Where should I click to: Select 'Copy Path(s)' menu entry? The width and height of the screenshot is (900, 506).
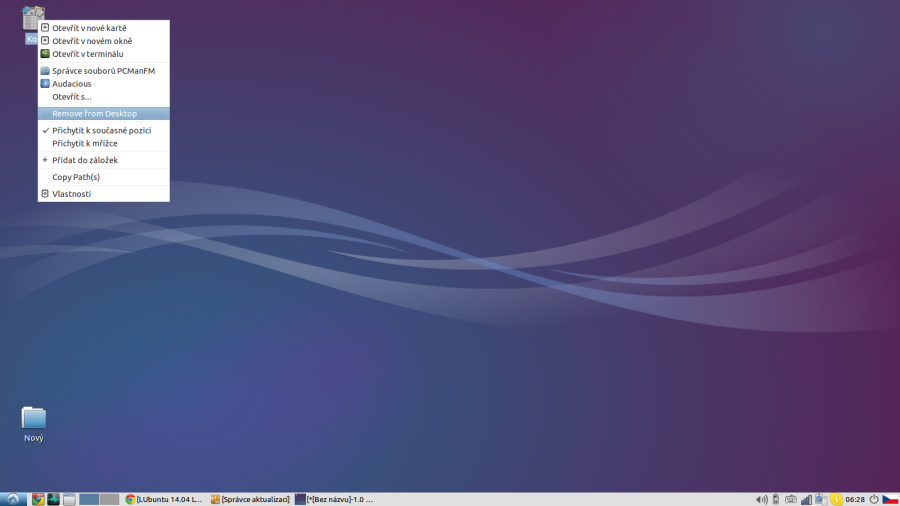pyautogui.click(x=103, y=177)
